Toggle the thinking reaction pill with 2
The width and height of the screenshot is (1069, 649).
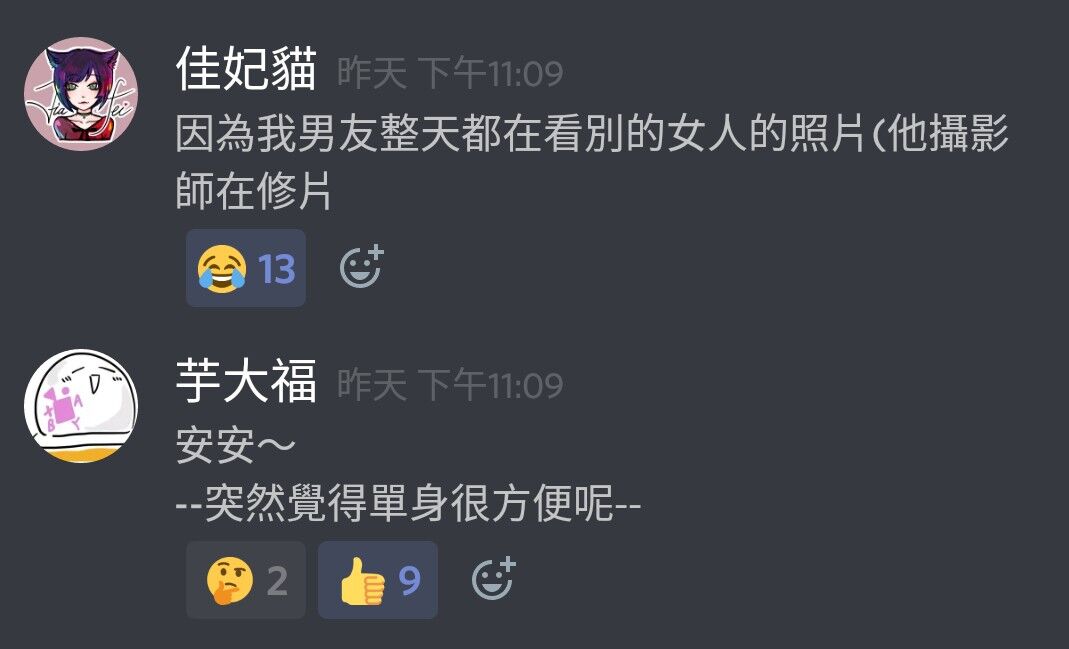point(246,580)
